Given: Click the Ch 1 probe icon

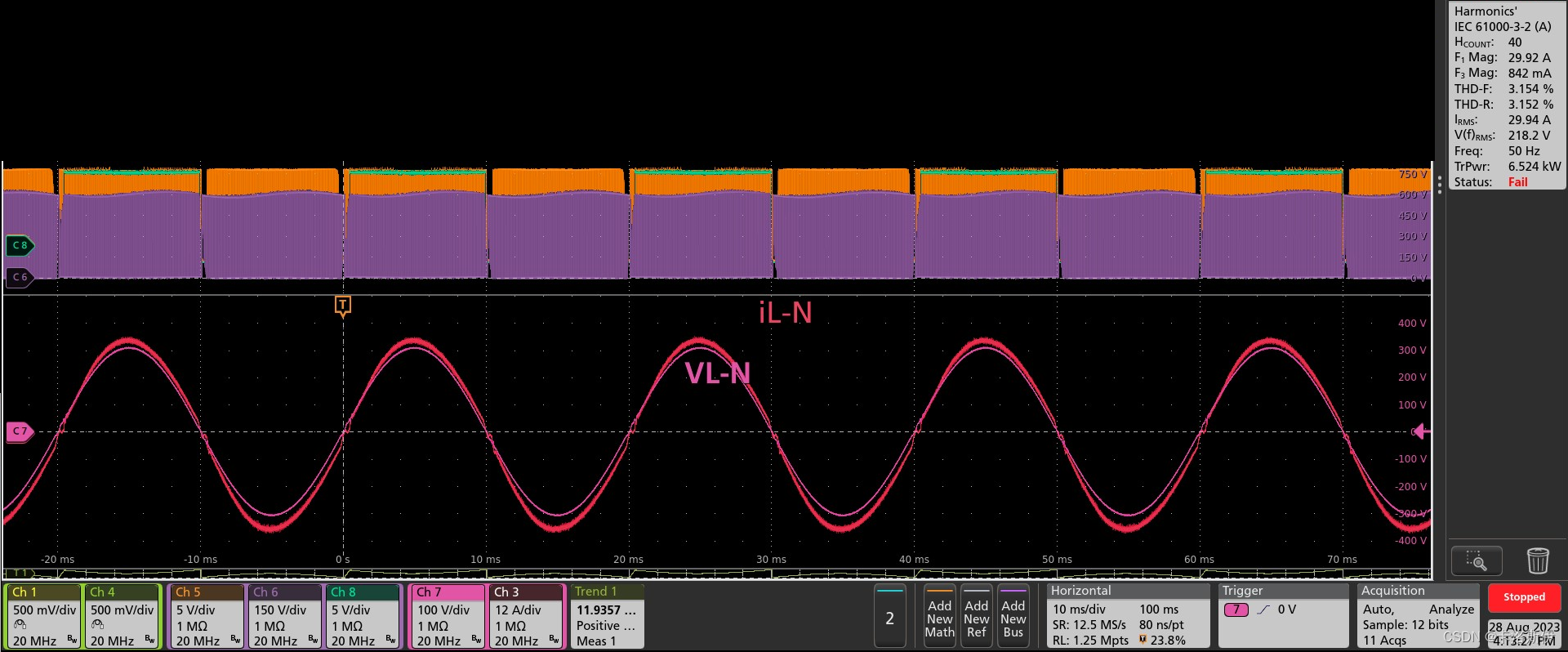Looking at the screenshot, I should point(20,625).
